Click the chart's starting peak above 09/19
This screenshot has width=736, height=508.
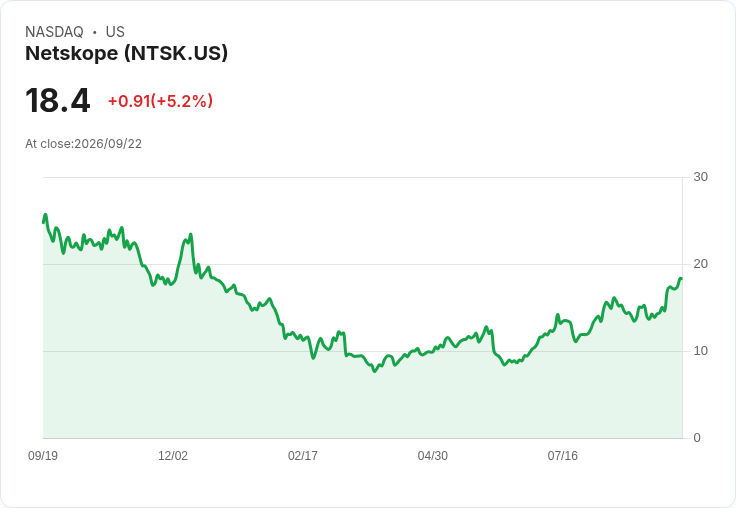(46, 215)
